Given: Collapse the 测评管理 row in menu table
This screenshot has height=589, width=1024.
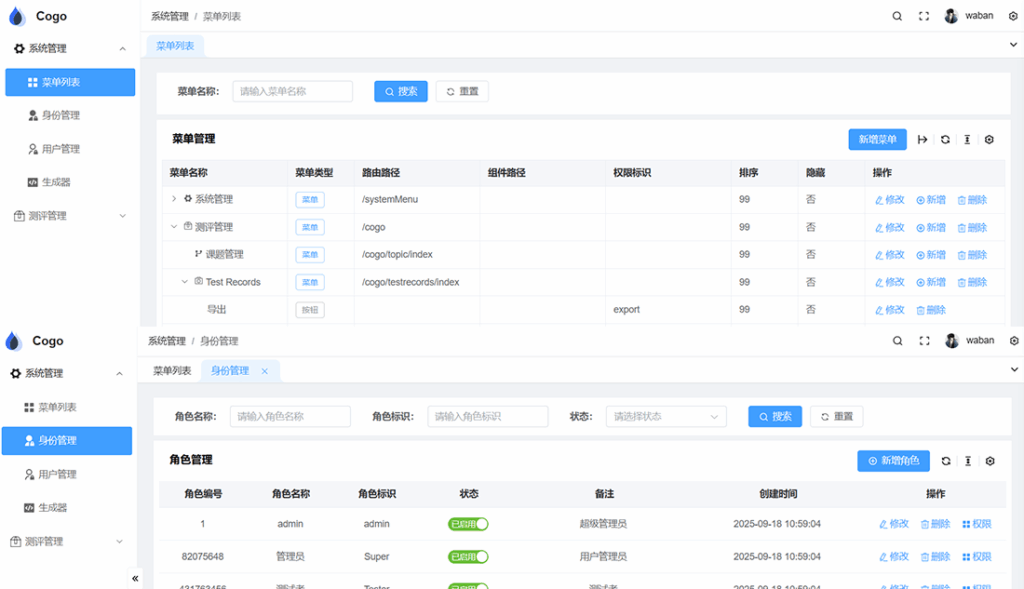Looking at the screenshot, I should click(174, 227).
